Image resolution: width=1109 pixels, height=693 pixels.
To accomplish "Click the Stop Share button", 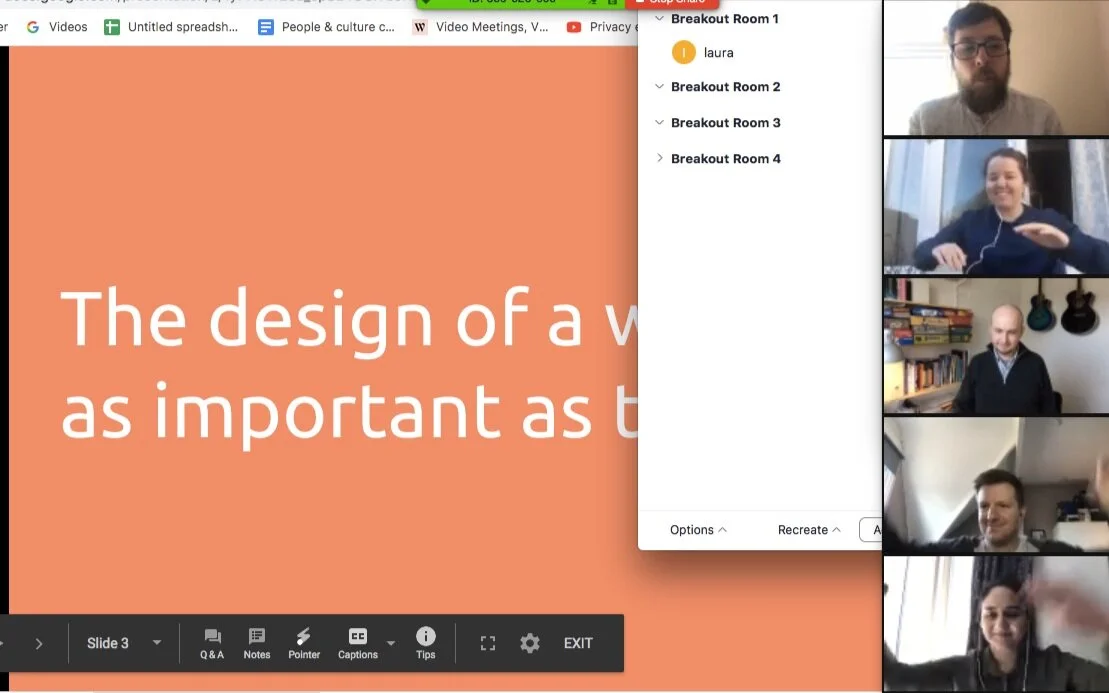I will (x=672, y=3).
